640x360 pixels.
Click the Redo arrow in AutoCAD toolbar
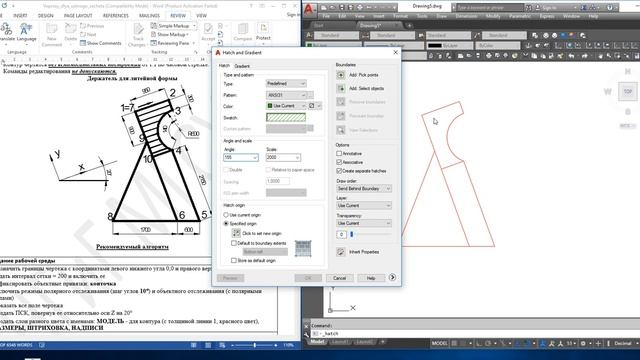585,56
